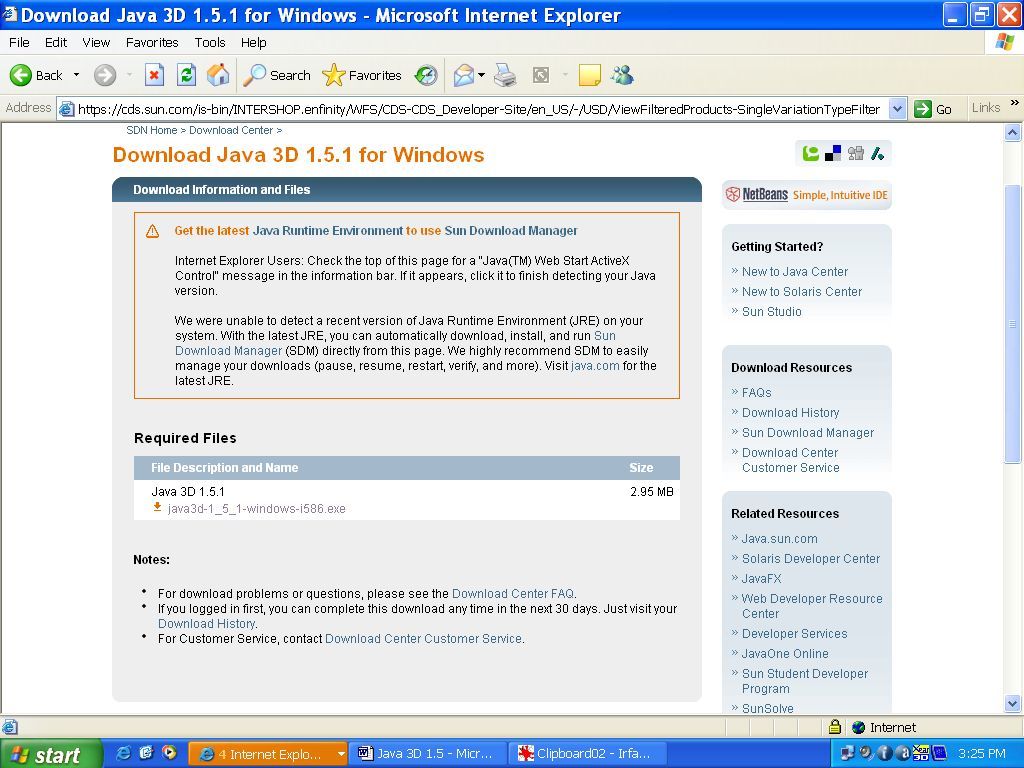Open Sun Download Manager sidebar link
The height and width of the screenshot is (768, 1024).
808,432
